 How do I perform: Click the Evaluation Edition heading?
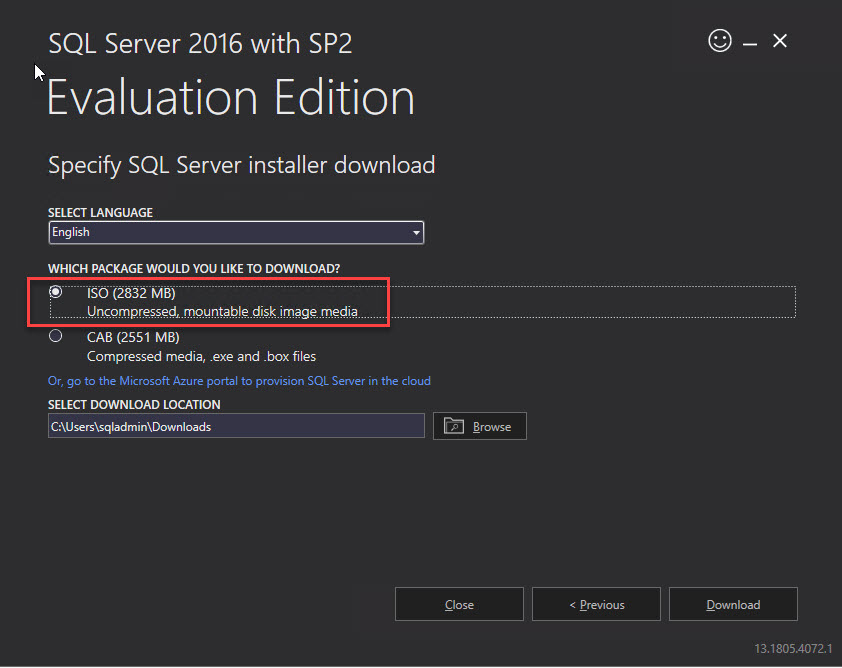coord(230,98)
